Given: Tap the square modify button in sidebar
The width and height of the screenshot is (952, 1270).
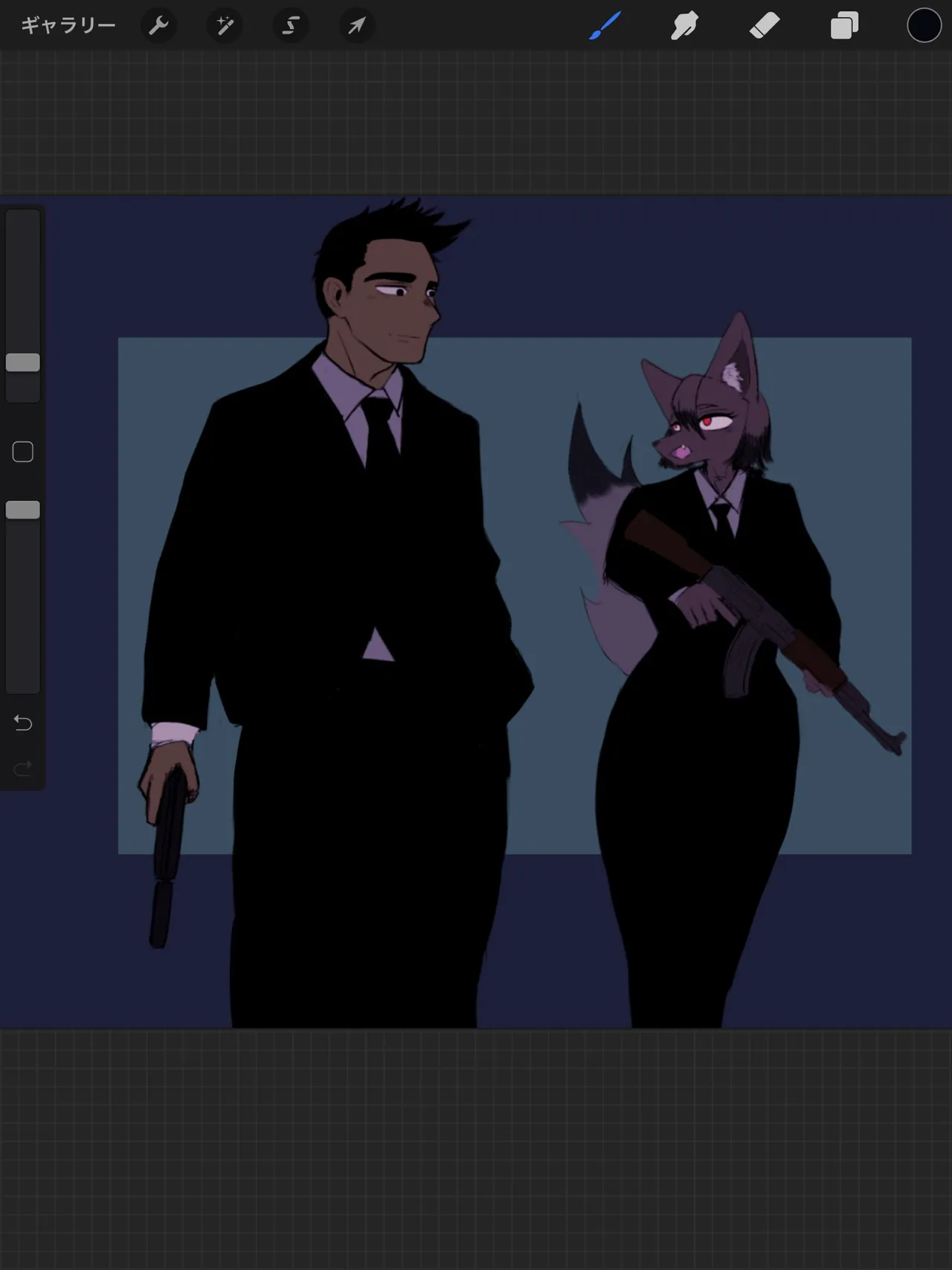Looking at the screenshot, I should pyautogui.click(x=23, y=452).
